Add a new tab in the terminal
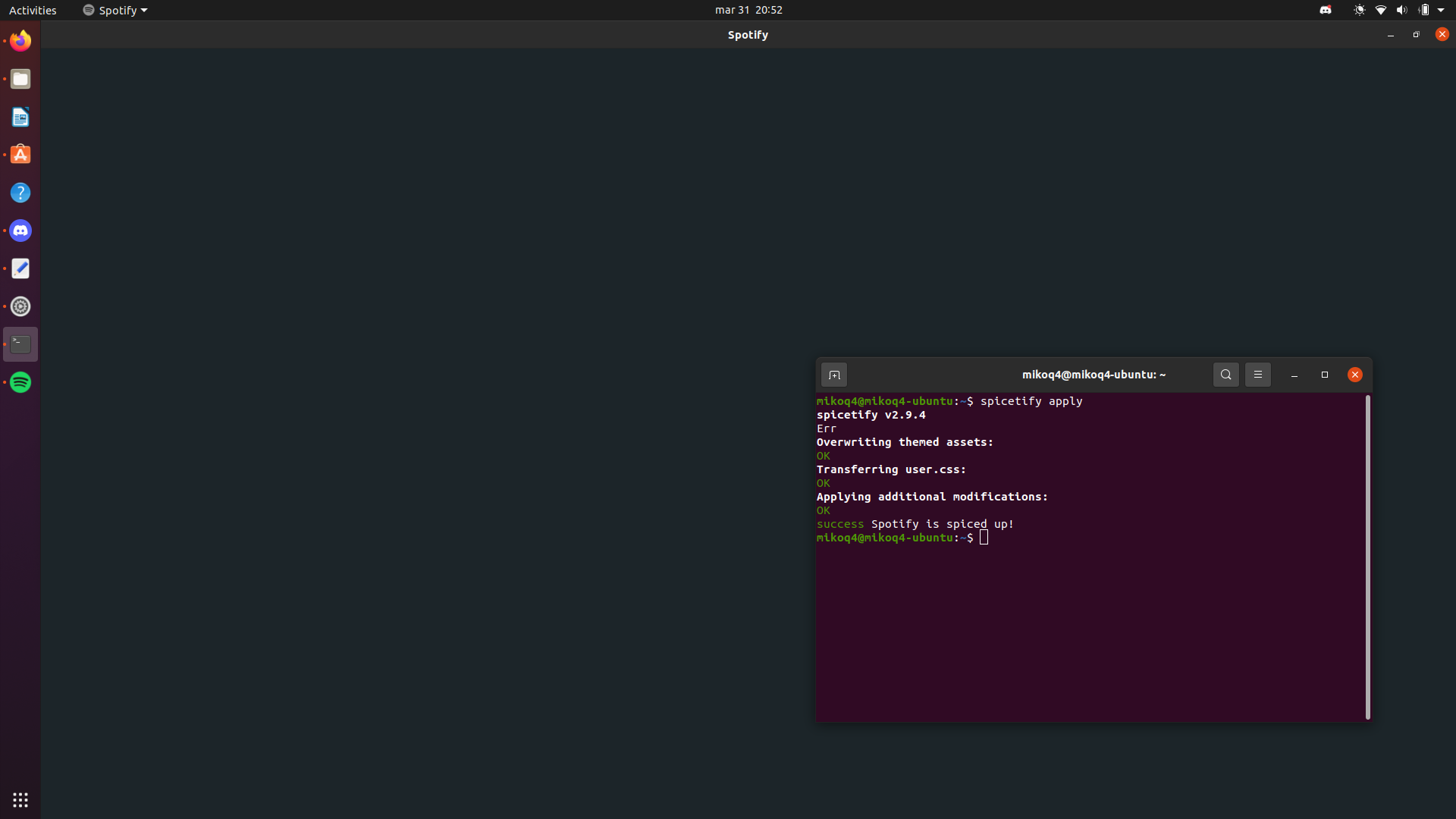The image size is (1456, 819). pyautogui.click(x=834, y=375)
